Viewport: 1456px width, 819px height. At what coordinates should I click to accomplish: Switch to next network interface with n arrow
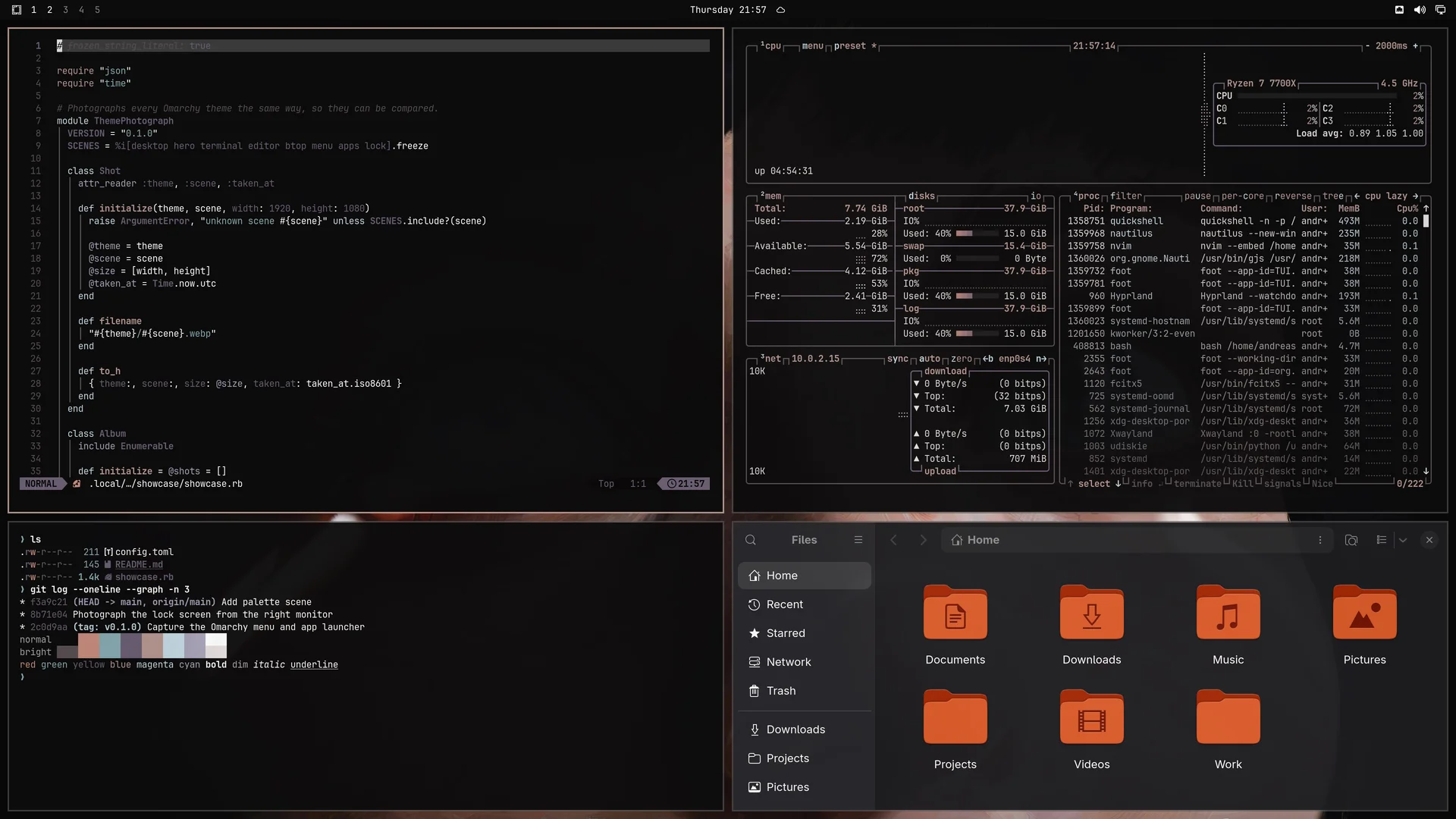[1041, 359]
